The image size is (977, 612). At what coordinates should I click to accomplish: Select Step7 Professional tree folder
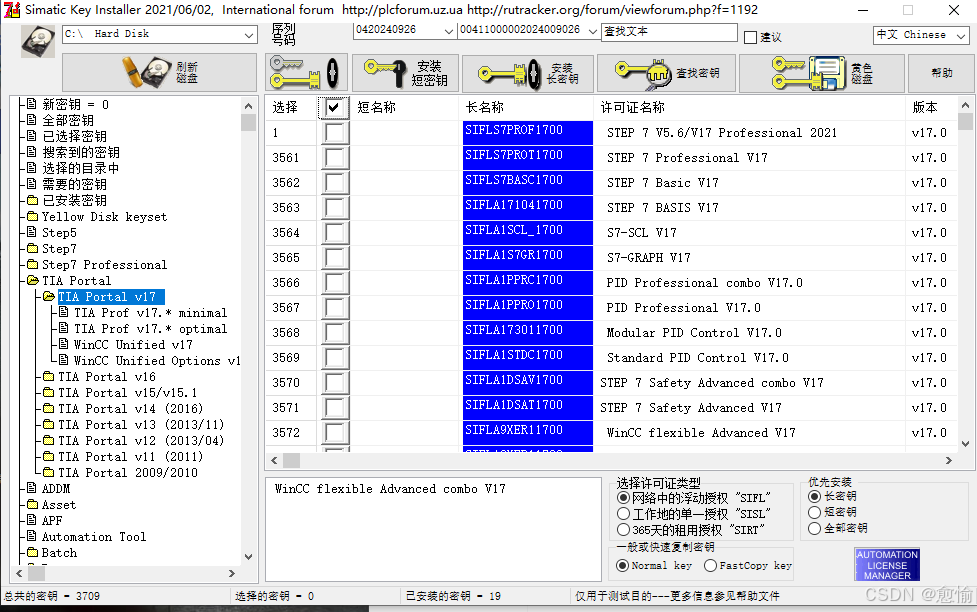(x=104, y=265)
